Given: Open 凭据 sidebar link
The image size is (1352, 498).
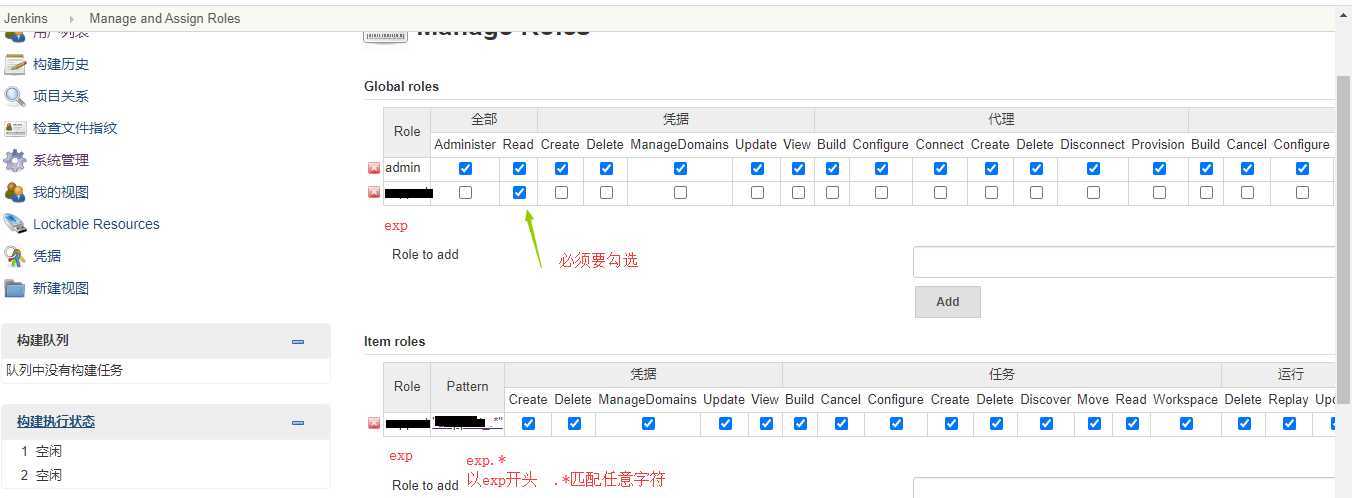Looking at the screenshot, I should 47,256.
